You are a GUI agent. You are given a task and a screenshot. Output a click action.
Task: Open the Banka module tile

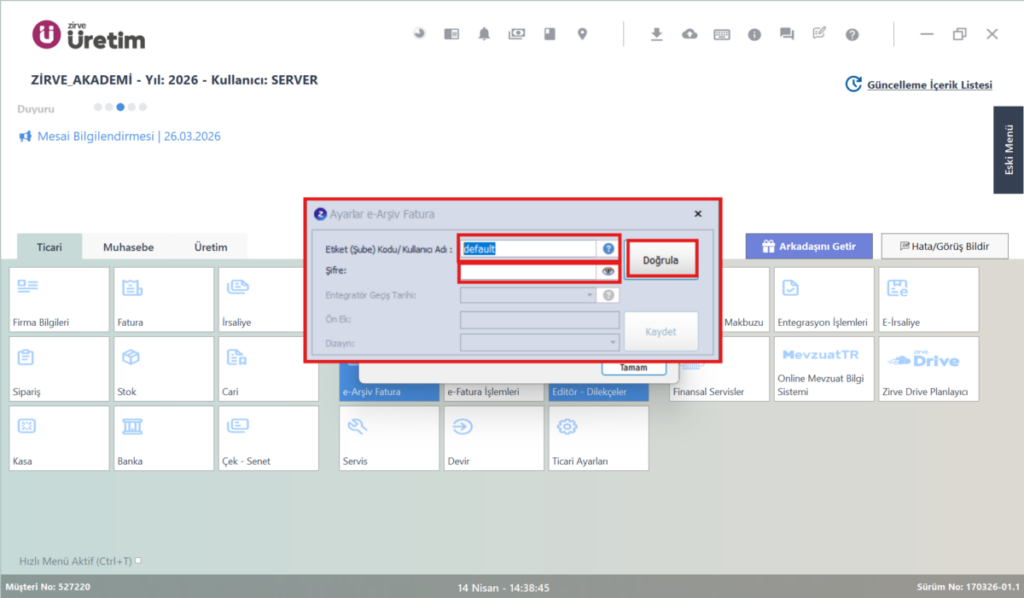pos(163,438)
